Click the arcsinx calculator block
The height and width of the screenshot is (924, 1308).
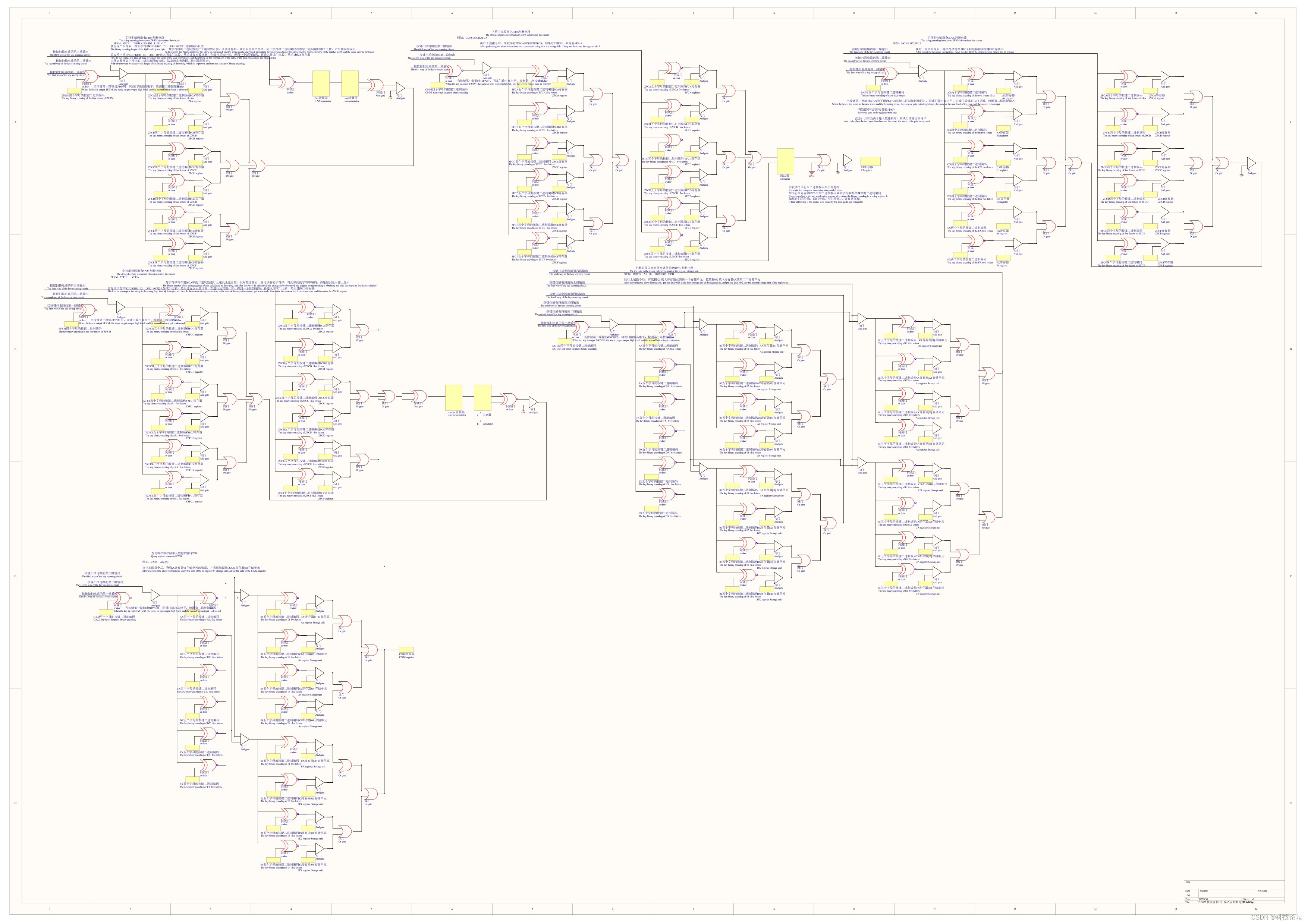(453, 398)
